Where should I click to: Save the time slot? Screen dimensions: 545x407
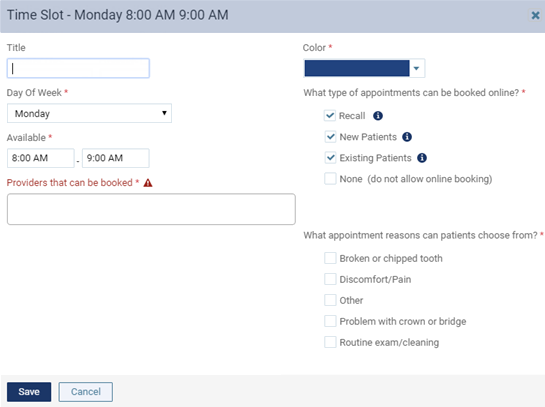pos(29,392)
